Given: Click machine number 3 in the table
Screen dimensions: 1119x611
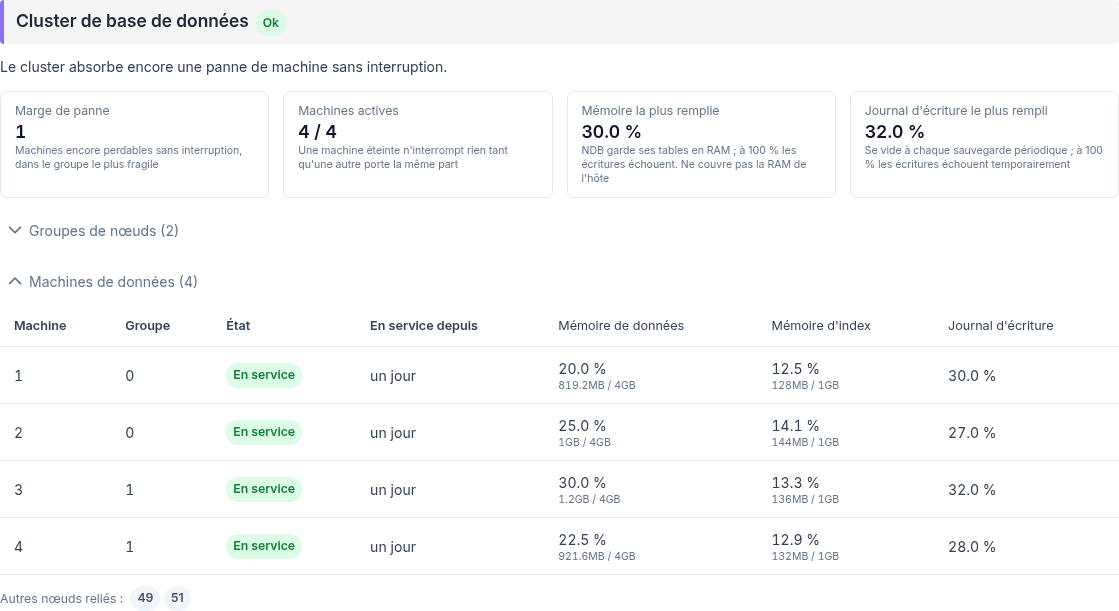Looking at the screenshot, I should [19, 490].
